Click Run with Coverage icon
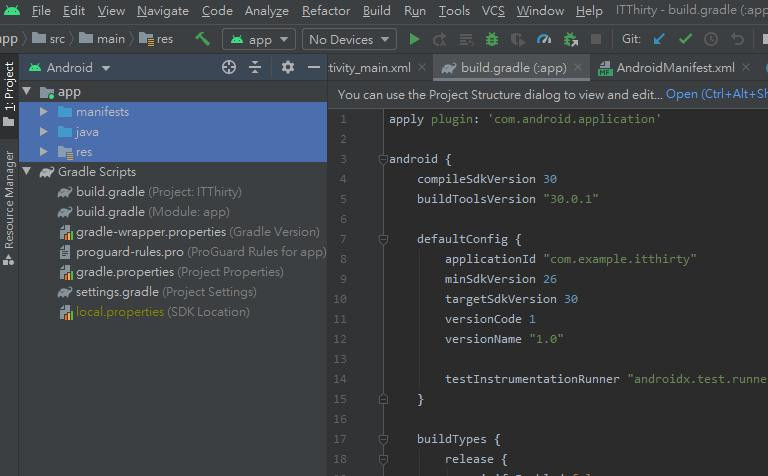This screenshot has height=476, width=768. tap(518, 39)
